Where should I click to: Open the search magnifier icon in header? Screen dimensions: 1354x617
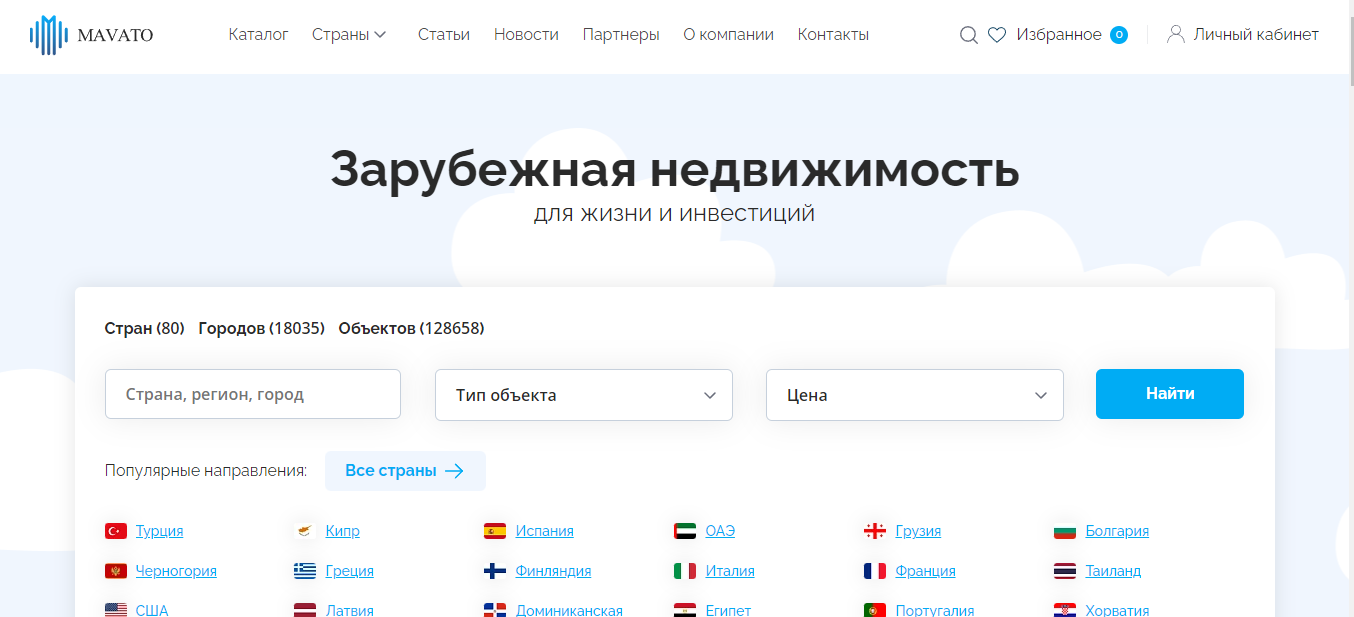[x=968, y=35]
